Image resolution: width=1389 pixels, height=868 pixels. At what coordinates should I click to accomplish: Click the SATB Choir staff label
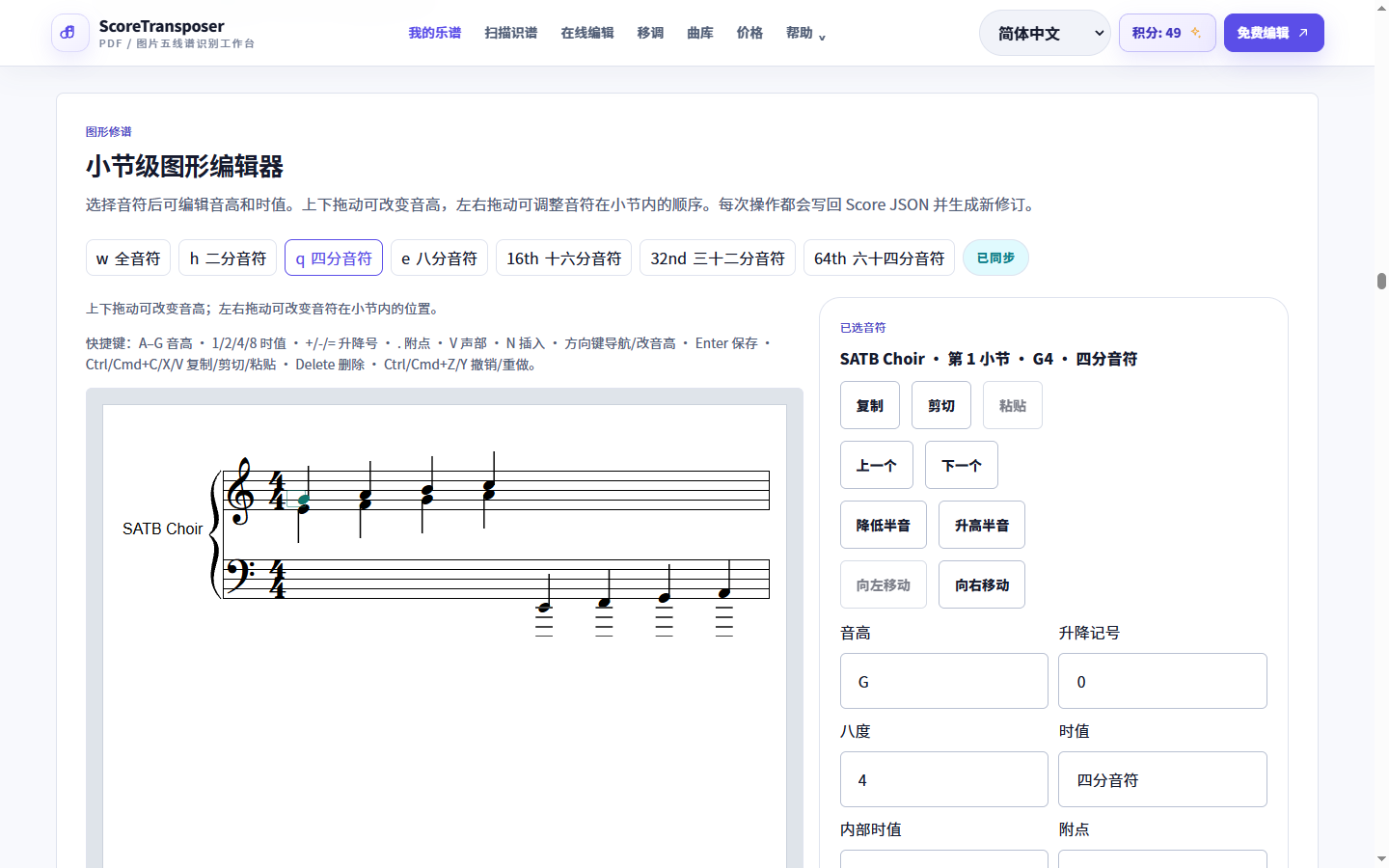click(162, 529)
